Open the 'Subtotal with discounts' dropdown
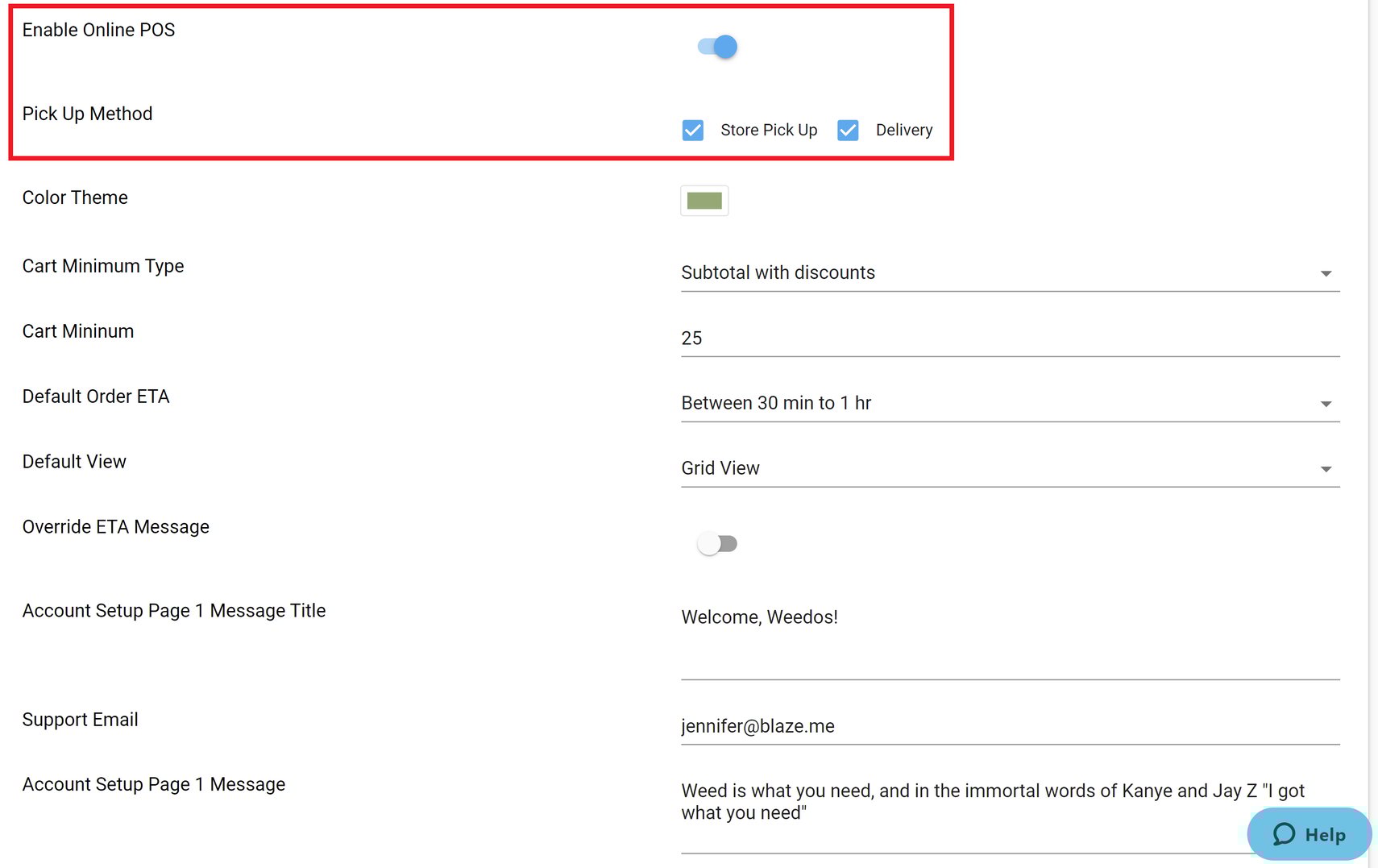Screen dimensions: 1378x868 (x=999, y=273)
